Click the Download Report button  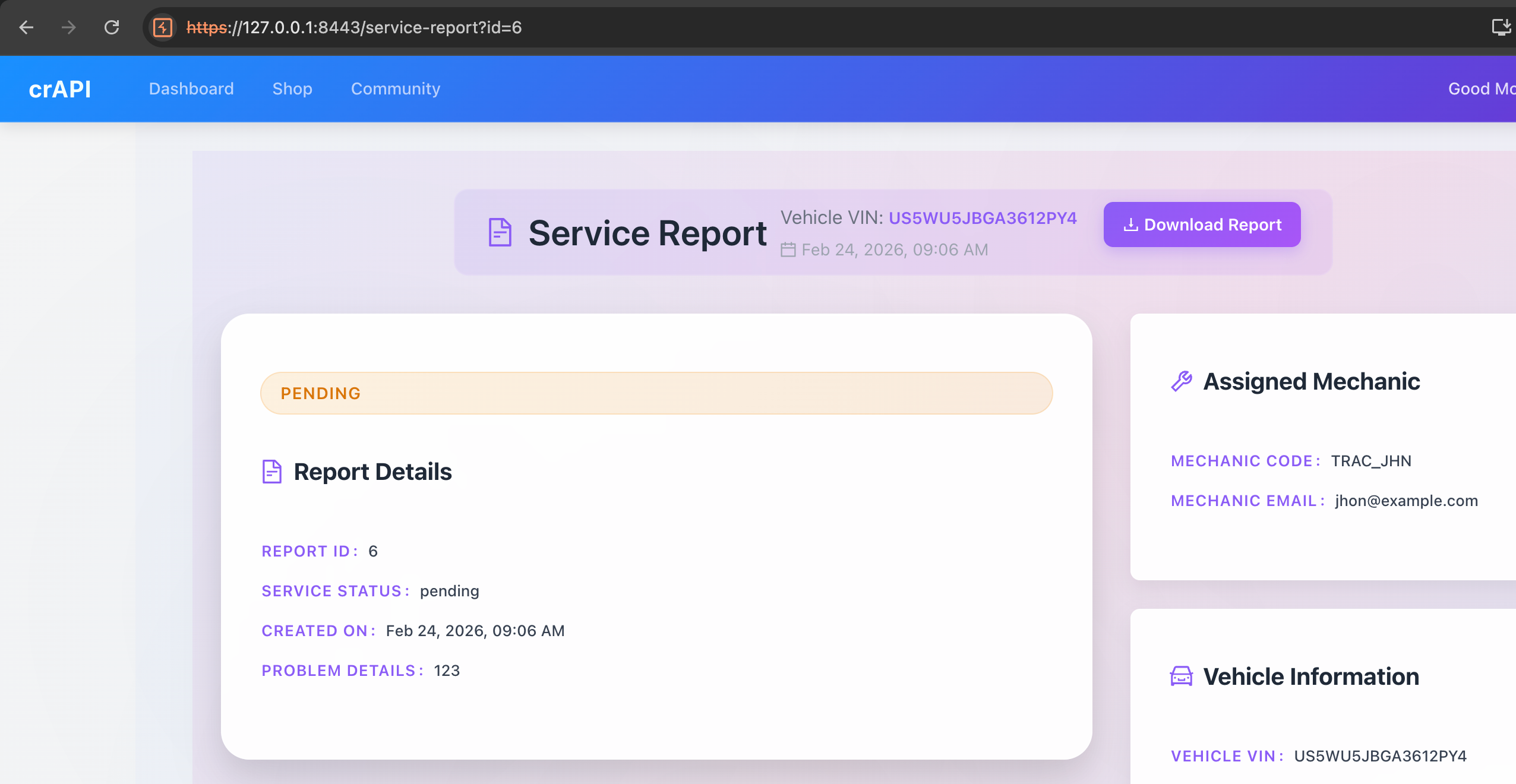(x=1202, y=225)
